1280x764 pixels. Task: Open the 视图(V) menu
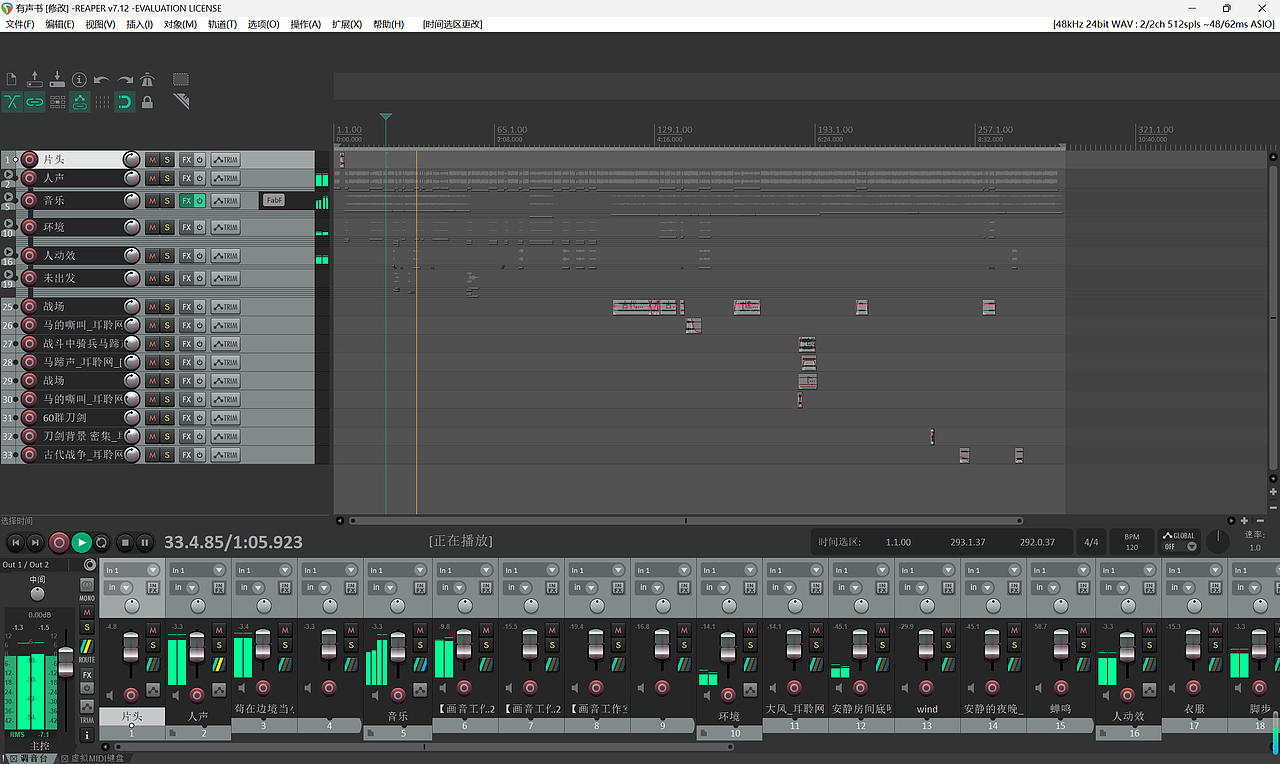coord(100,24)
